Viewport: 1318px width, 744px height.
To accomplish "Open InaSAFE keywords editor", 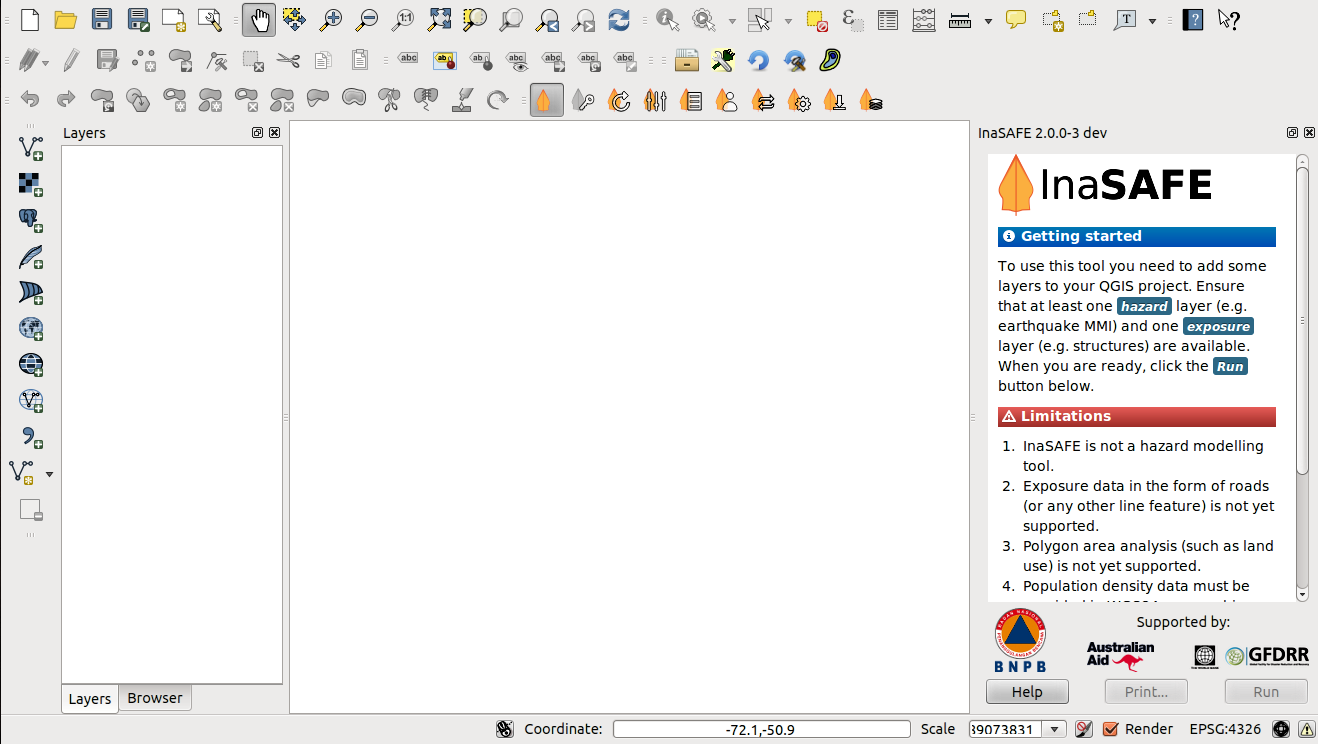I will click(583, 100).
